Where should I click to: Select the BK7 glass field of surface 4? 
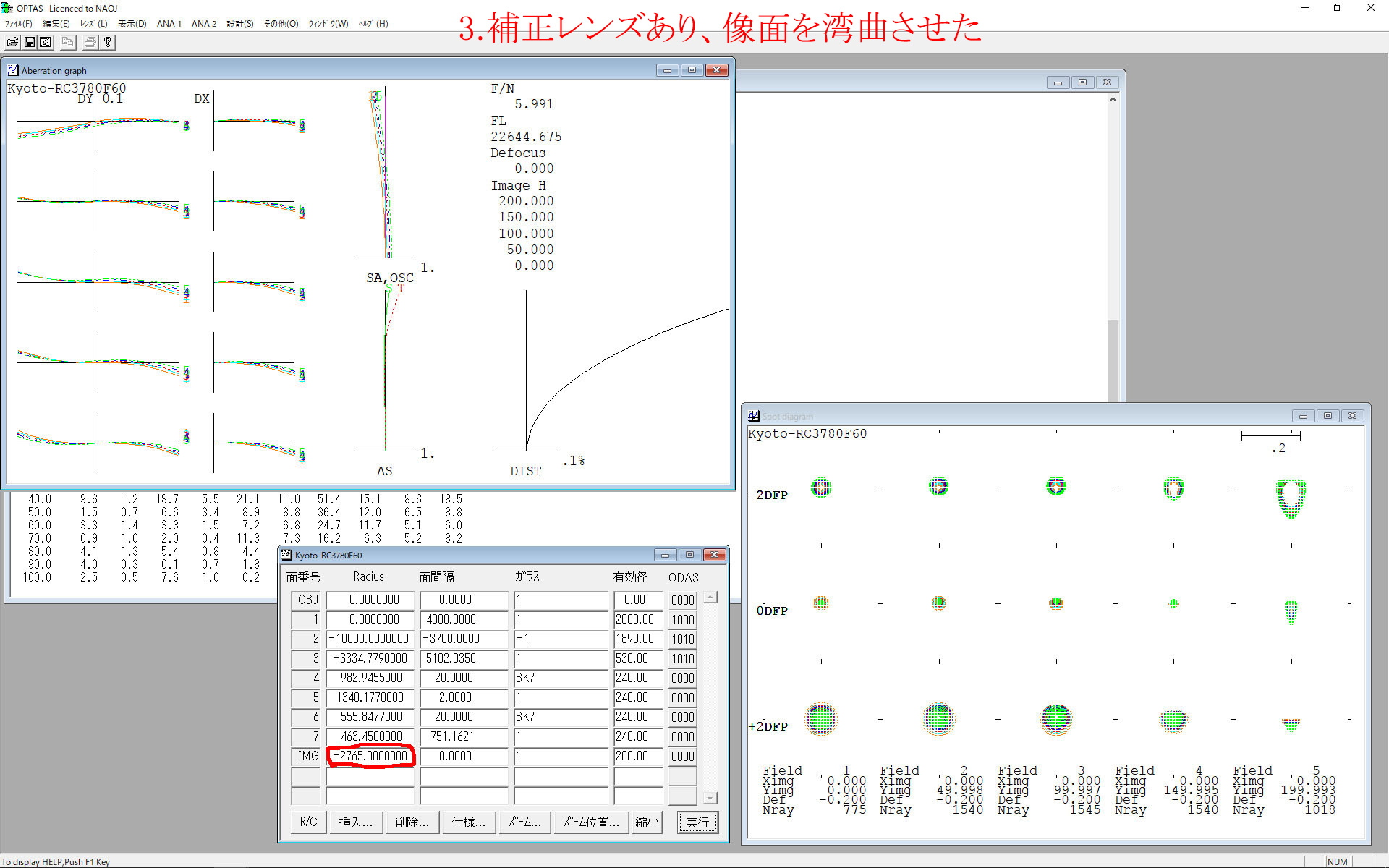560,678
